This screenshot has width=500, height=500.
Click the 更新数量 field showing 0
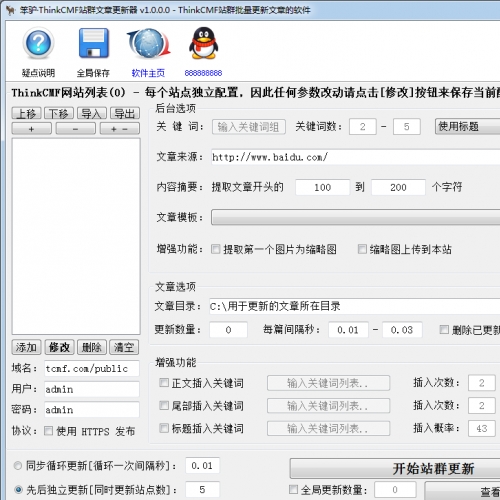tap(228, 330)
